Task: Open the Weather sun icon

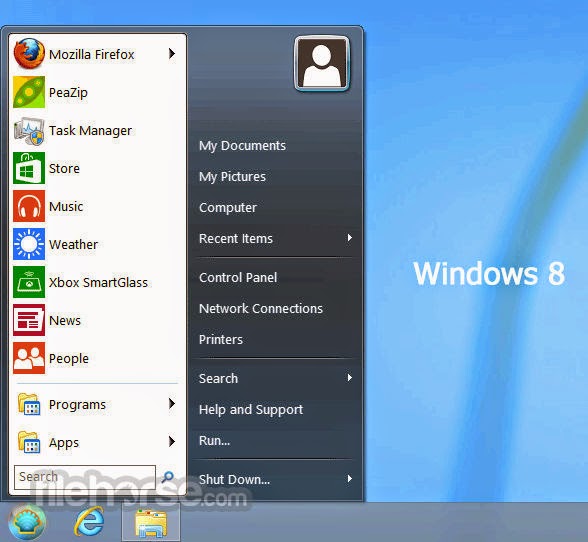Action: click(29, 244)
